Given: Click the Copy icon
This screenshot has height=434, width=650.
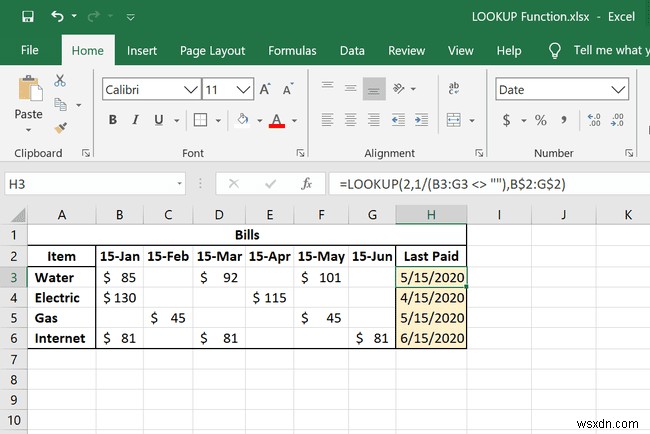Looking at the screenshot, I should 61,104.
